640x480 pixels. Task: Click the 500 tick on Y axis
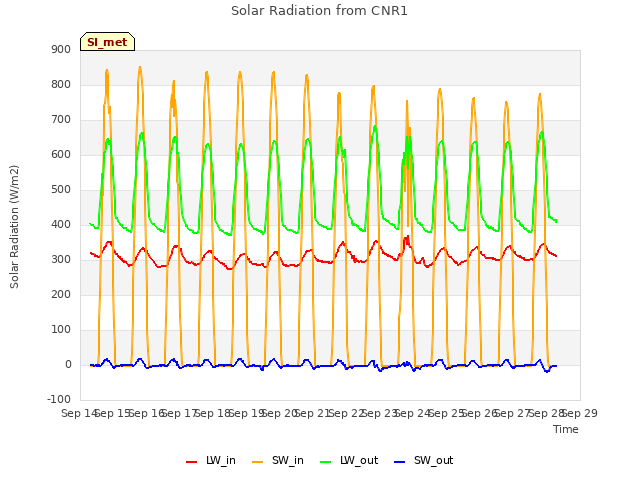61,190
